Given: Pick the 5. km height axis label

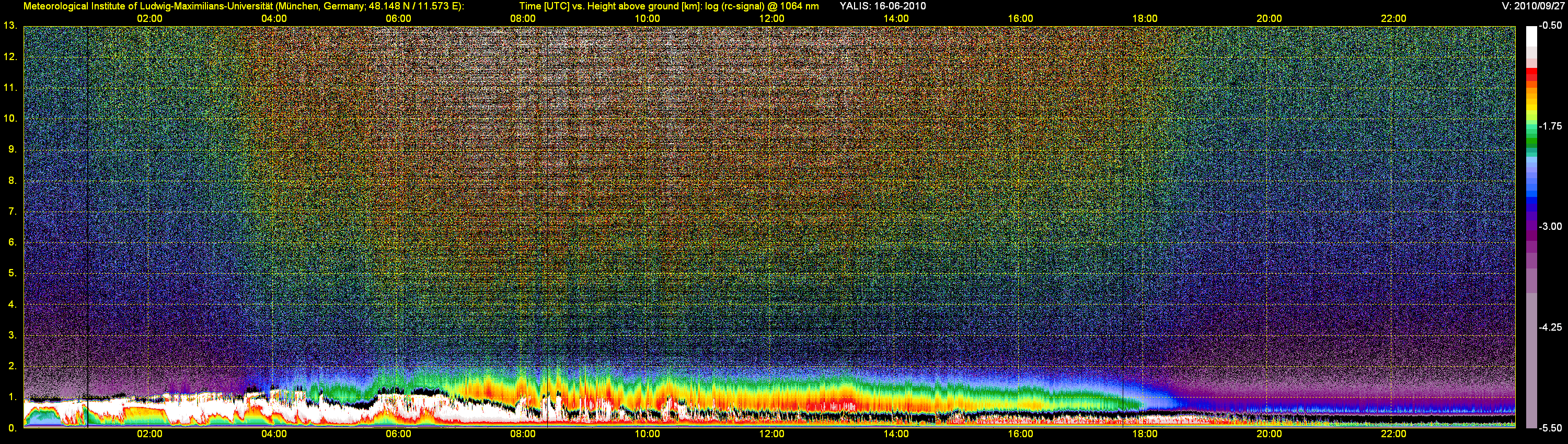Looking at the screenshot, I should 13,273.
